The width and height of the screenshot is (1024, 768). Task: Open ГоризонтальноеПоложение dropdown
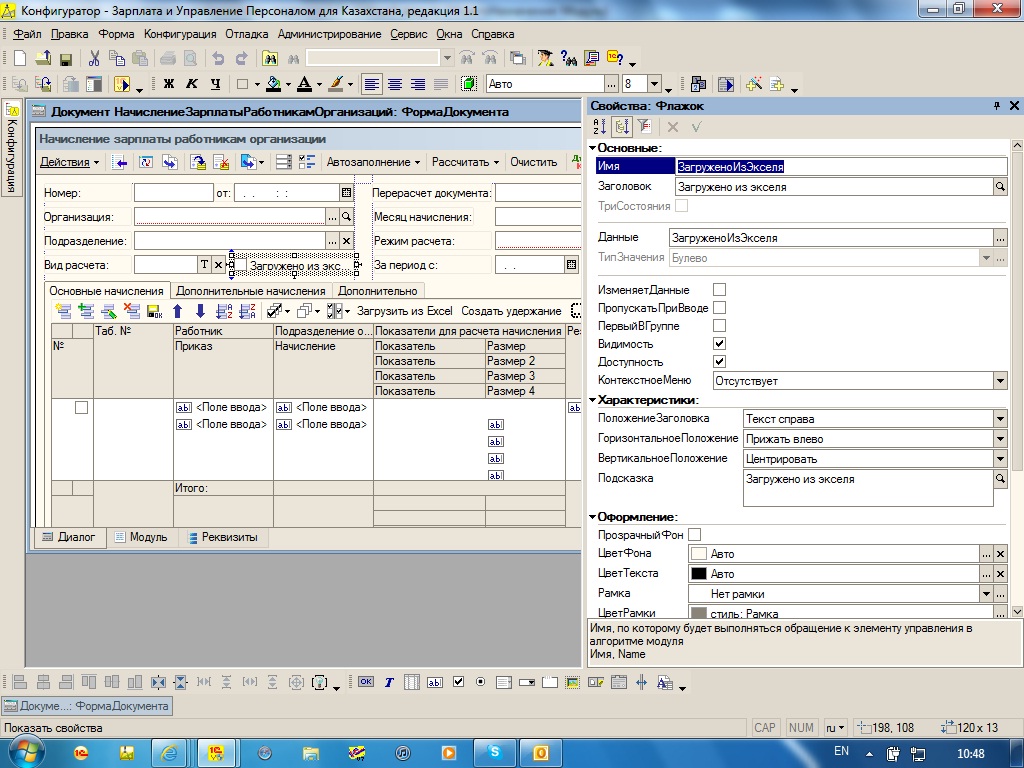coord(1000,439)
